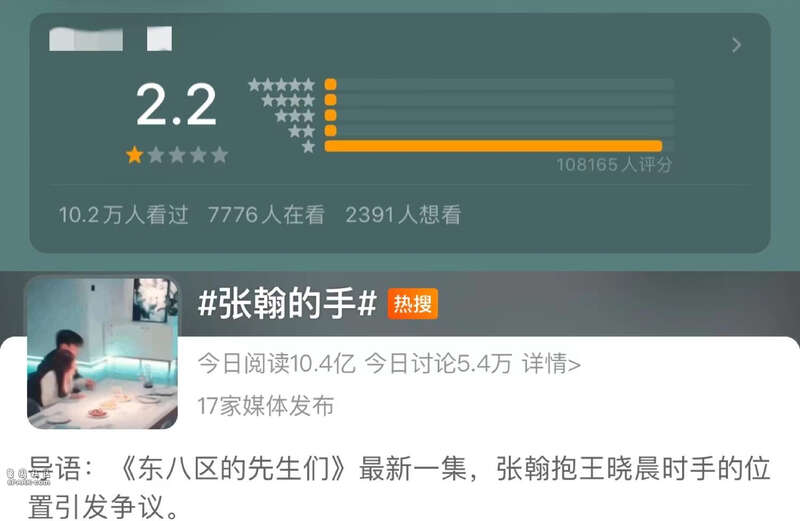Click the 热搜 hot search badge
The image size is (800, 521).
click(412, 304)
